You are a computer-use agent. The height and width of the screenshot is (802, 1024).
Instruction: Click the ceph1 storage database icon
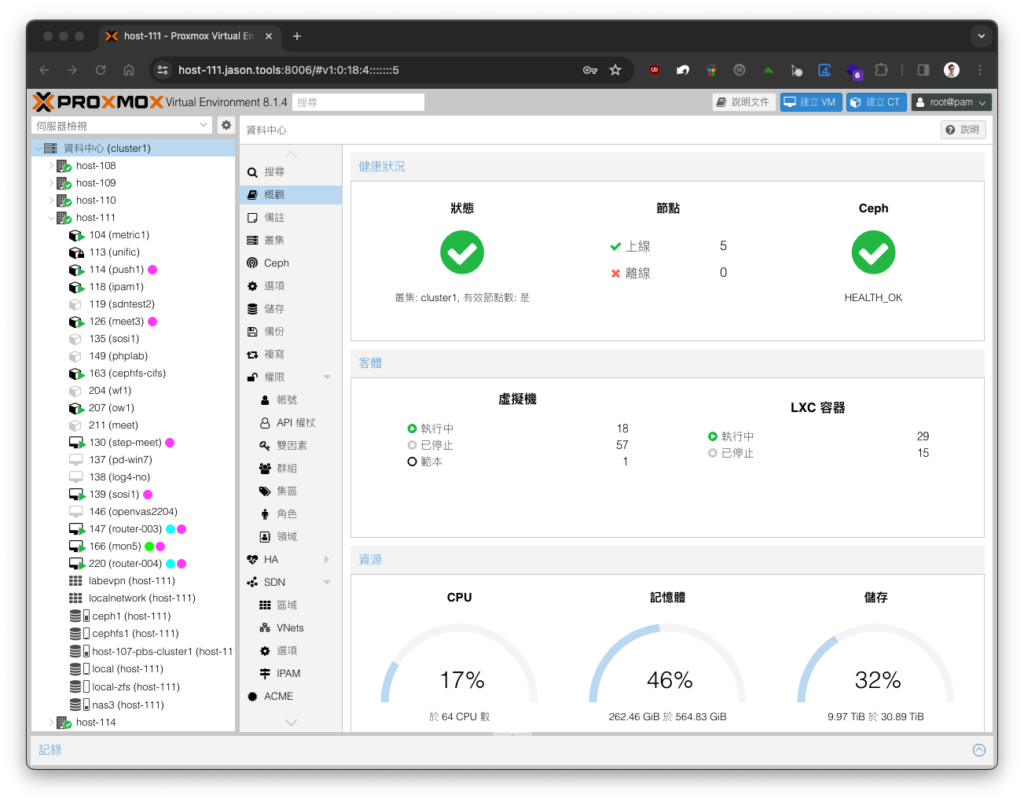coord(76,616)
